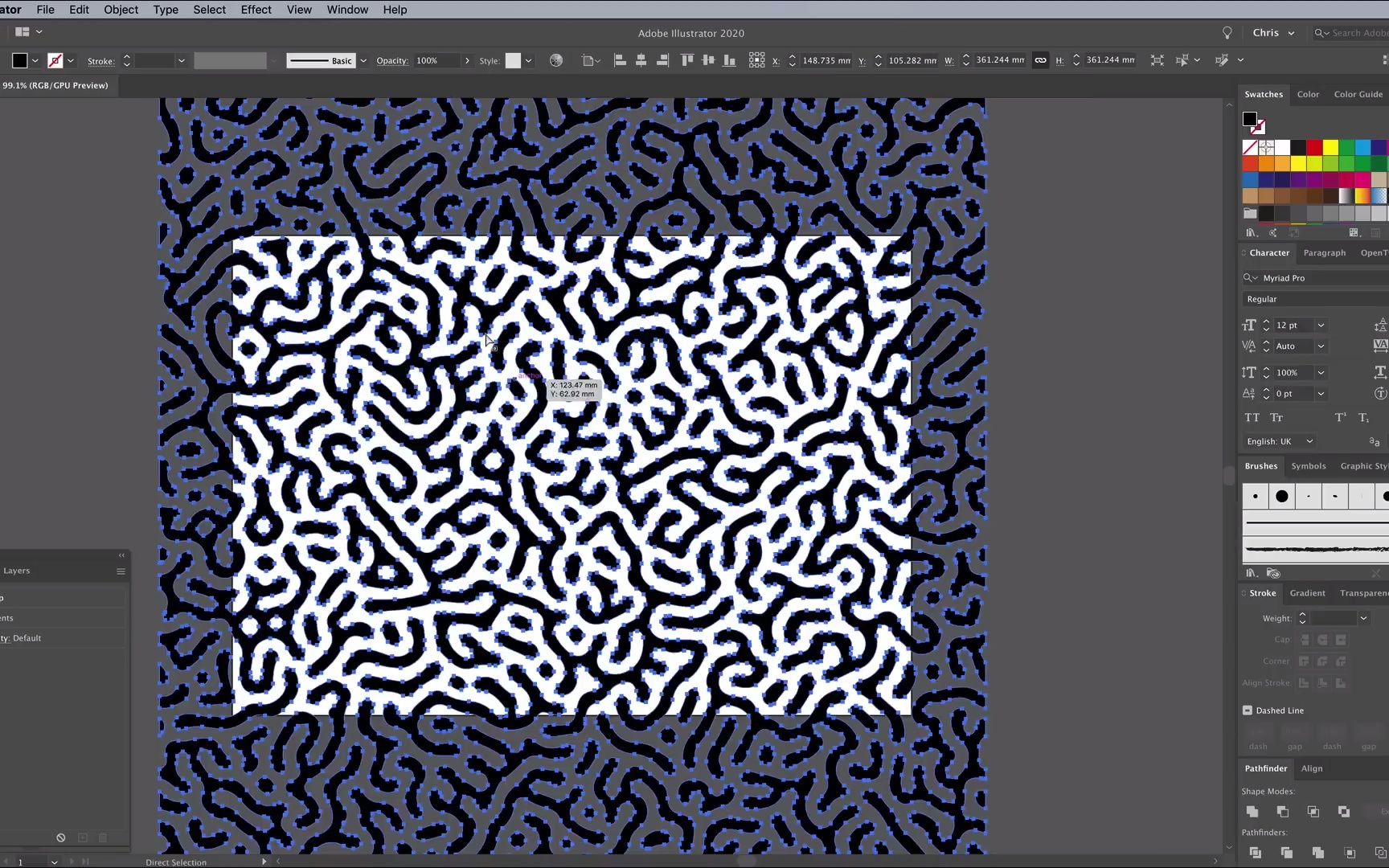The height and width of the screenshot is (868, 1389).
Task: Click vertical align top icon
Action: pyautogui.click(x=687, y=60)
